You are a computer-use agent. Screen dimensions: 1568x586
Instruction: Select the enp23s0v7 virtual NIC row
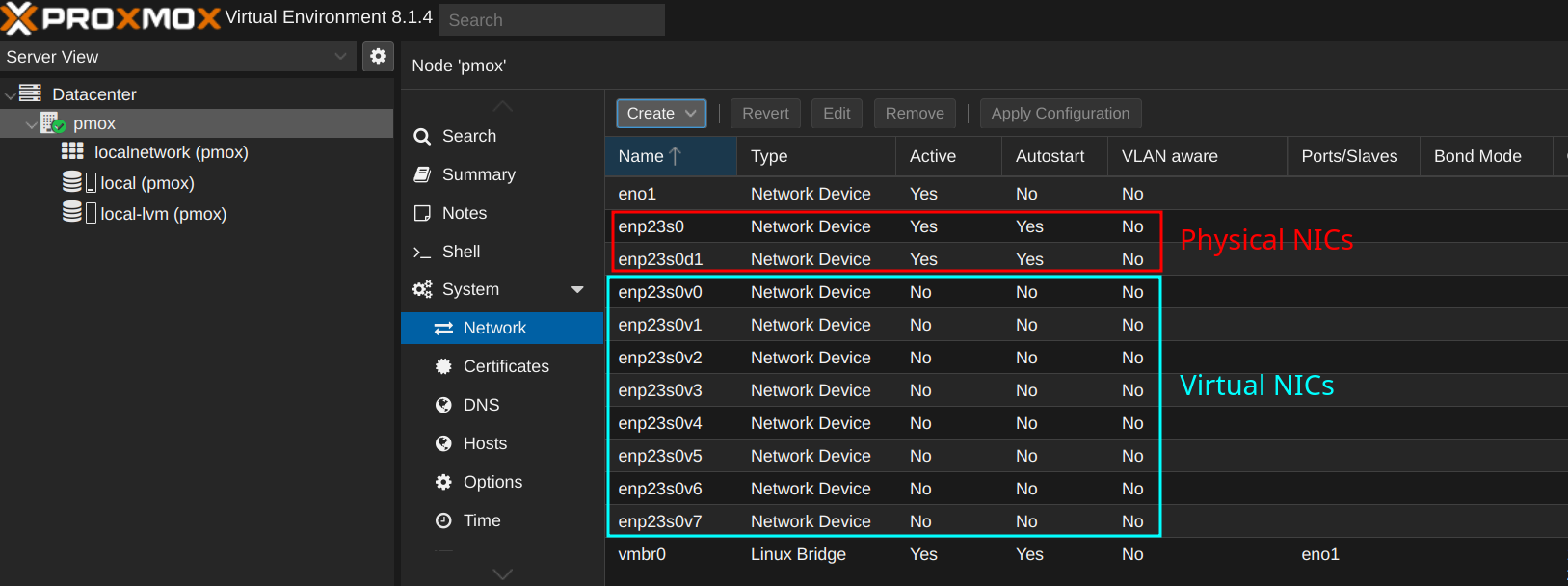coord(1086,521)
